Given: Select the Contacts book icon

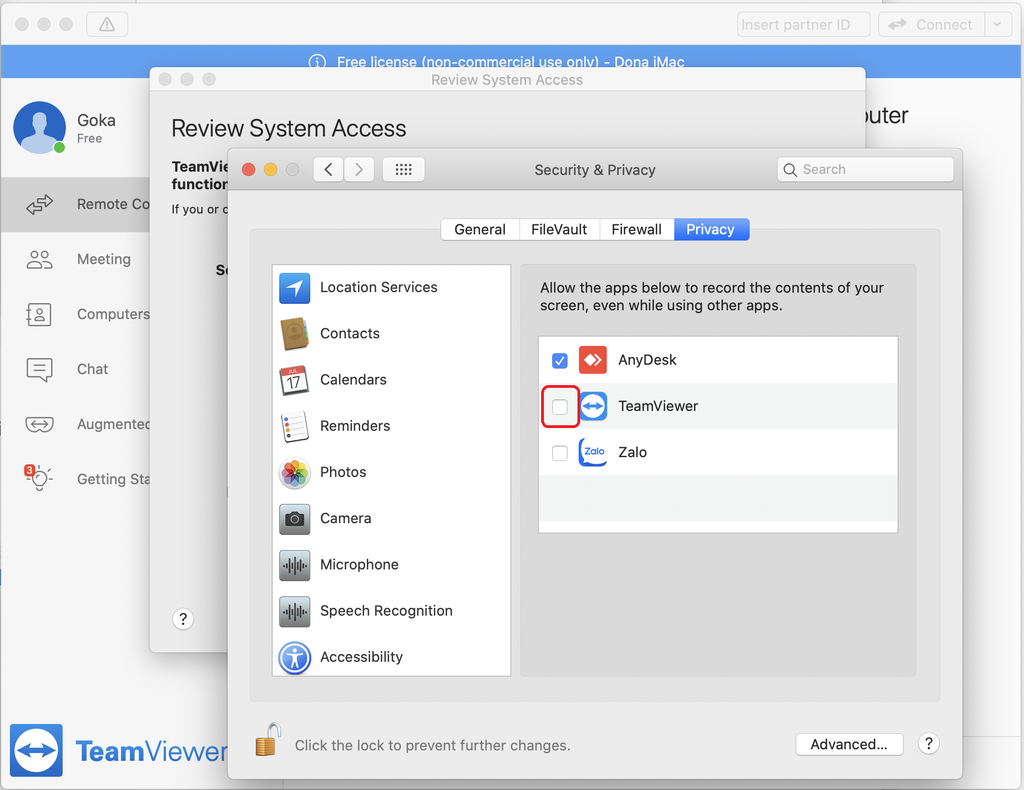Looking at the screenshot, I should 295,334.
